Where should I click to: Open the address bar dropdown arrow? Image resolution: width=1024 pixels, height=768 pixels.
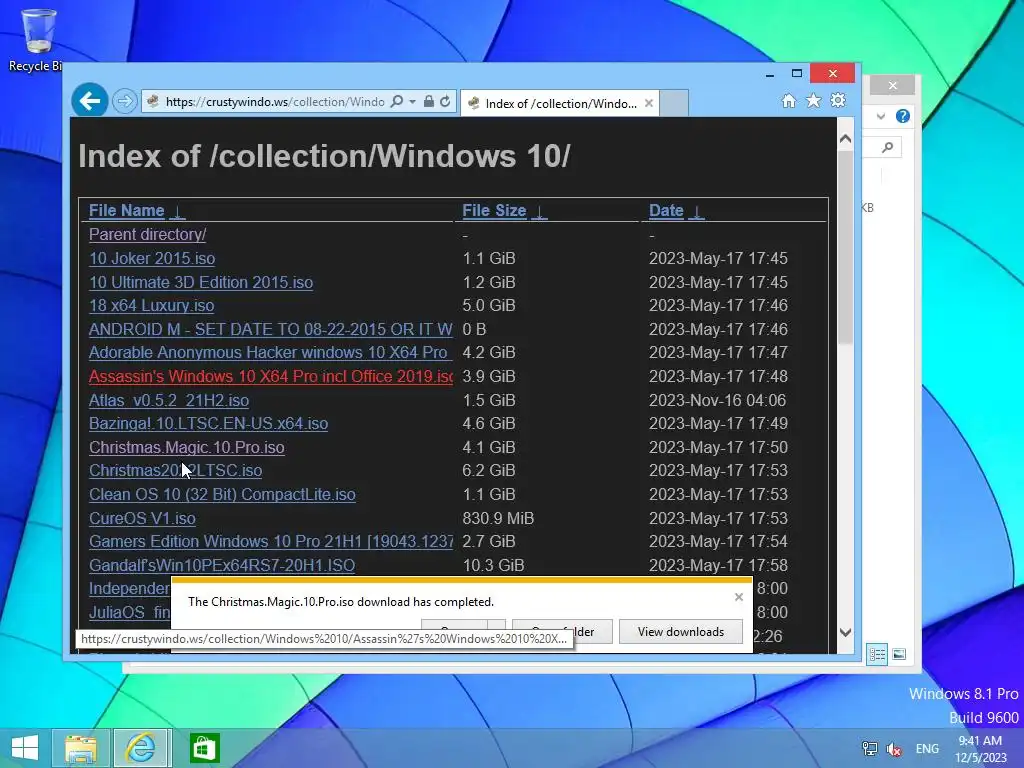pos(412,102)
